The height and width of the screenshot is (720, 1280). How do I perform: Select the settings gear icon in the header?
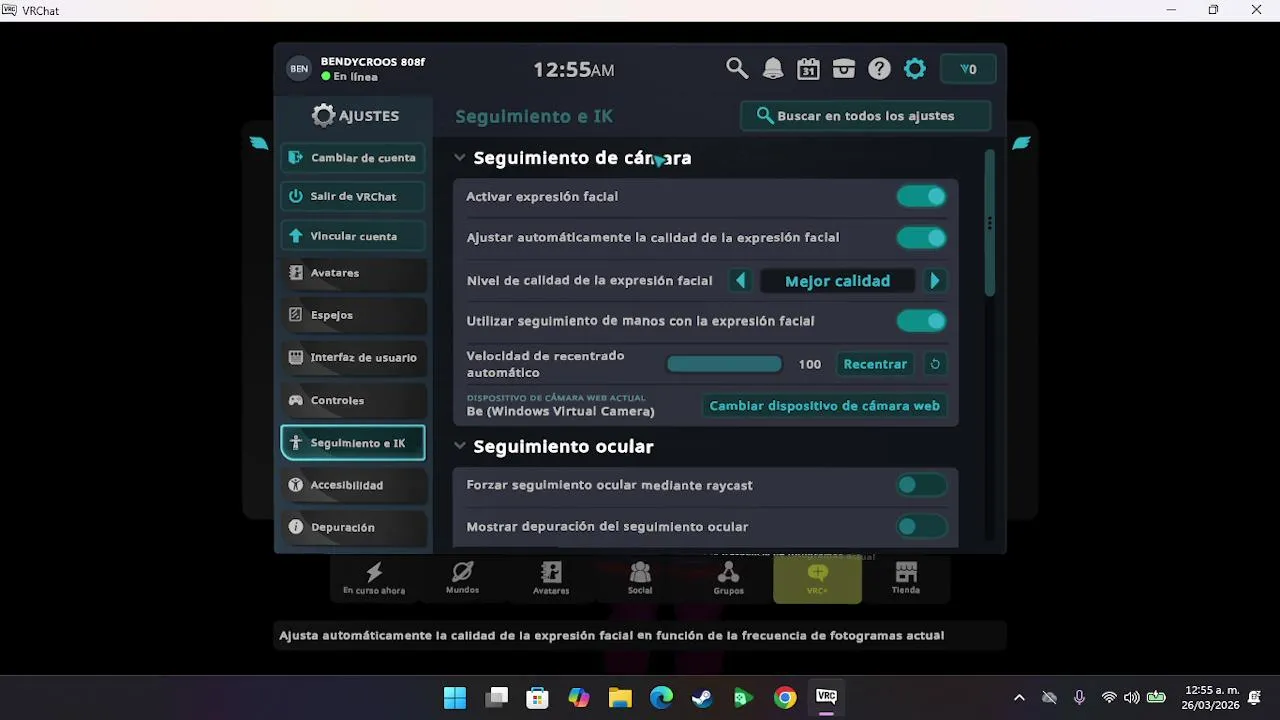915,69
